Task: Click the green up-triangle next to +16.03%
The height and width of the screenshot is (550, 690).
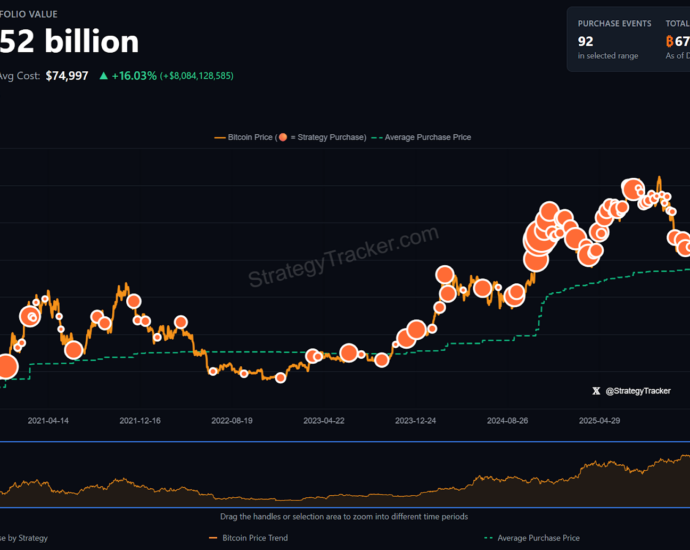Action: 104,75
